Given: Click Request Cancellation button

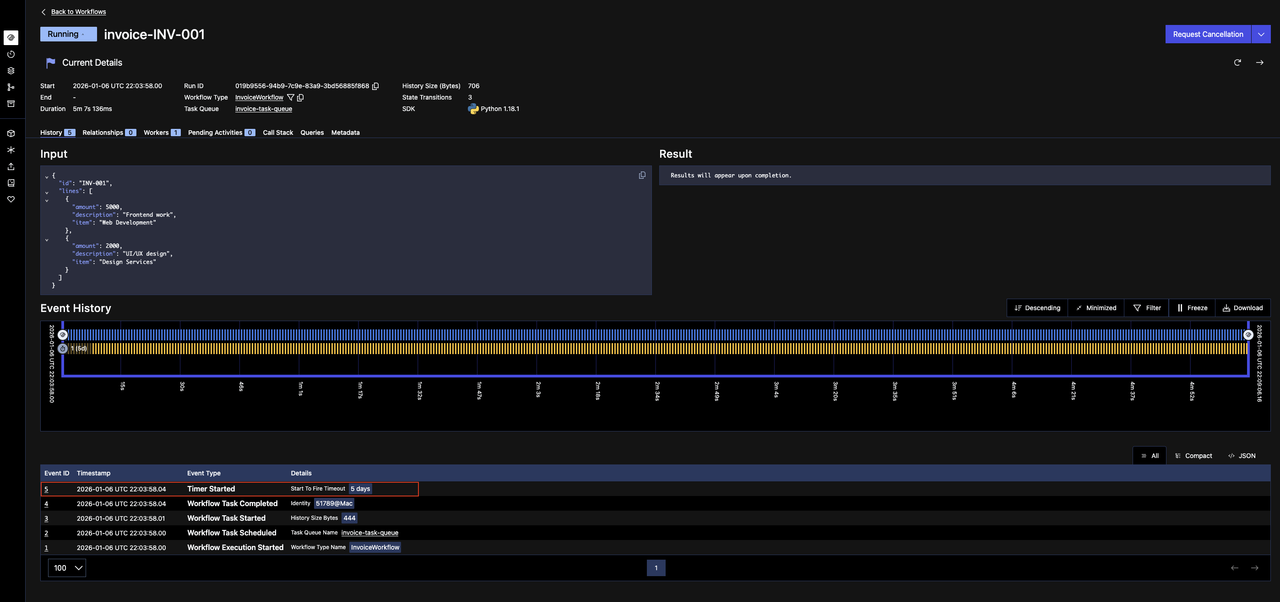Looking at the screenshot, I should 1208,34.
